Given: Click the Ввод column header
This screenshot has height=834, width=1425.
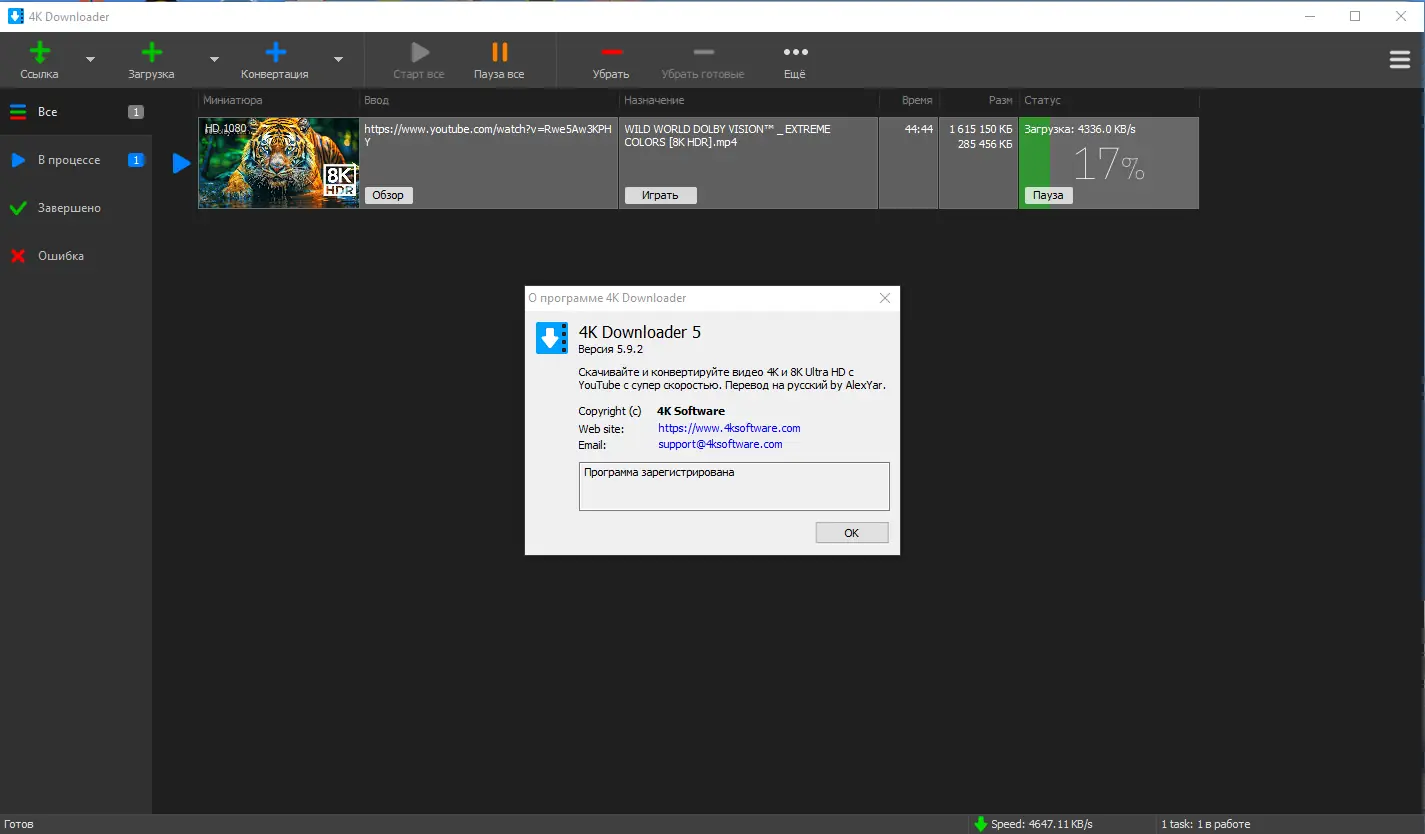Looking at the screenshot, I should (376, 100).
